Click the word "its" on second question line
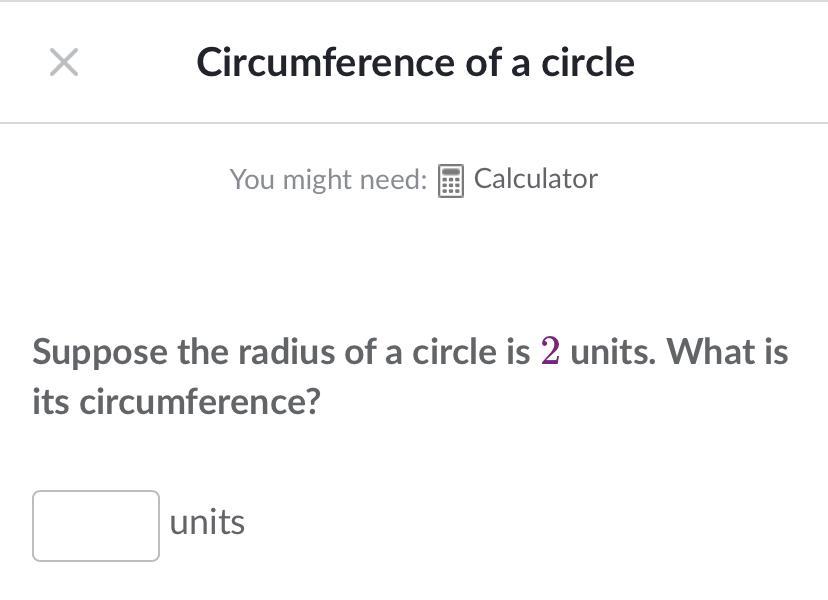This screenshot has width=828, height=600. click(x=51, y=402)
